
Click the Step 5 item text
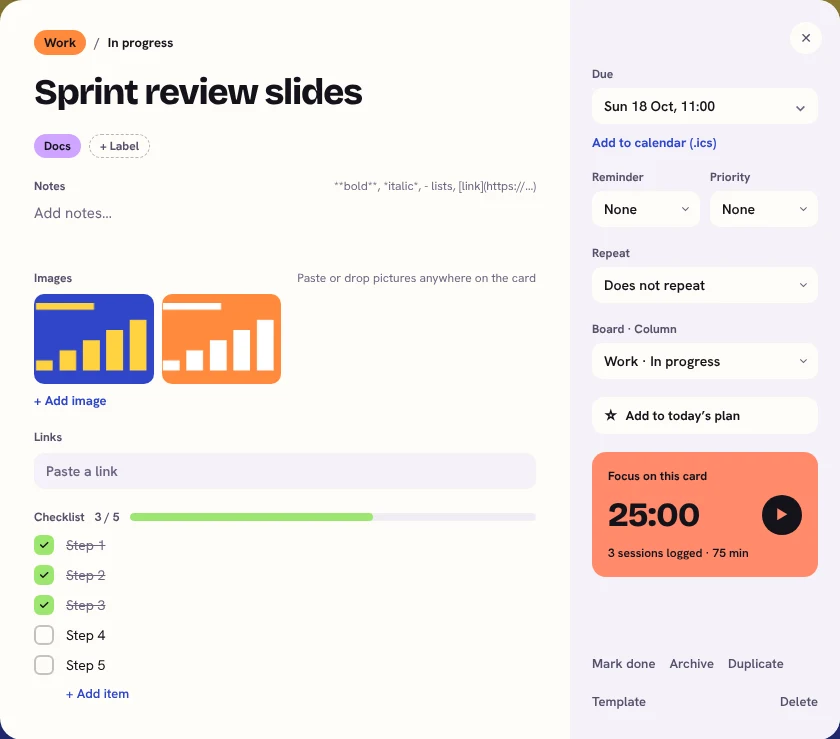pyautogui.click(x=86, y=665)
